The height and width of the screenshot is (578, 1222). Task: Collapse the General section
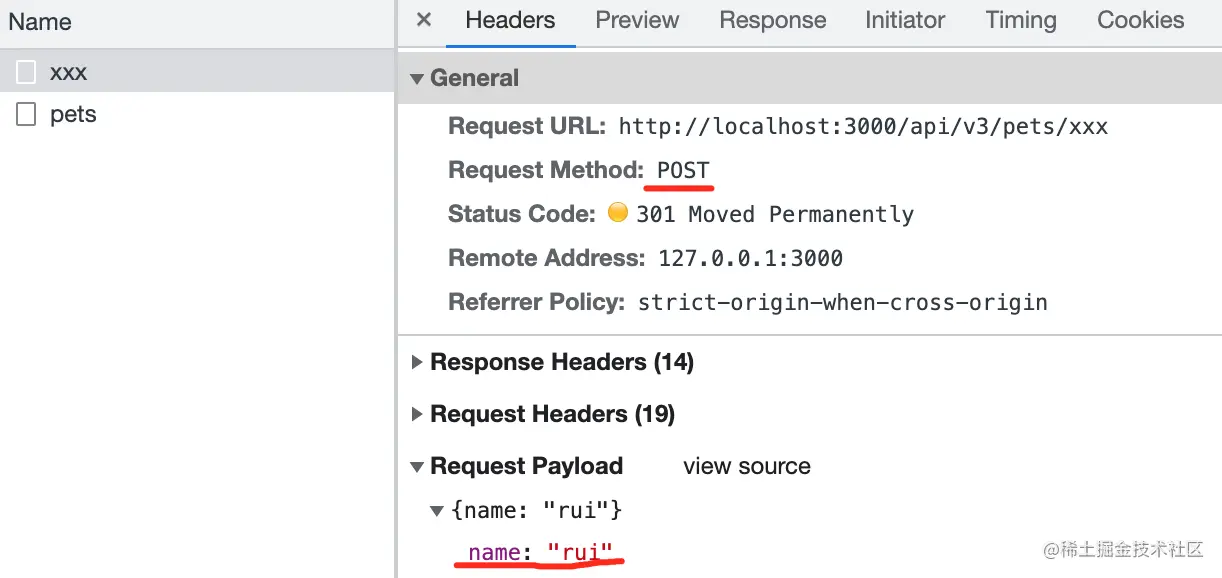click(417, 79)
